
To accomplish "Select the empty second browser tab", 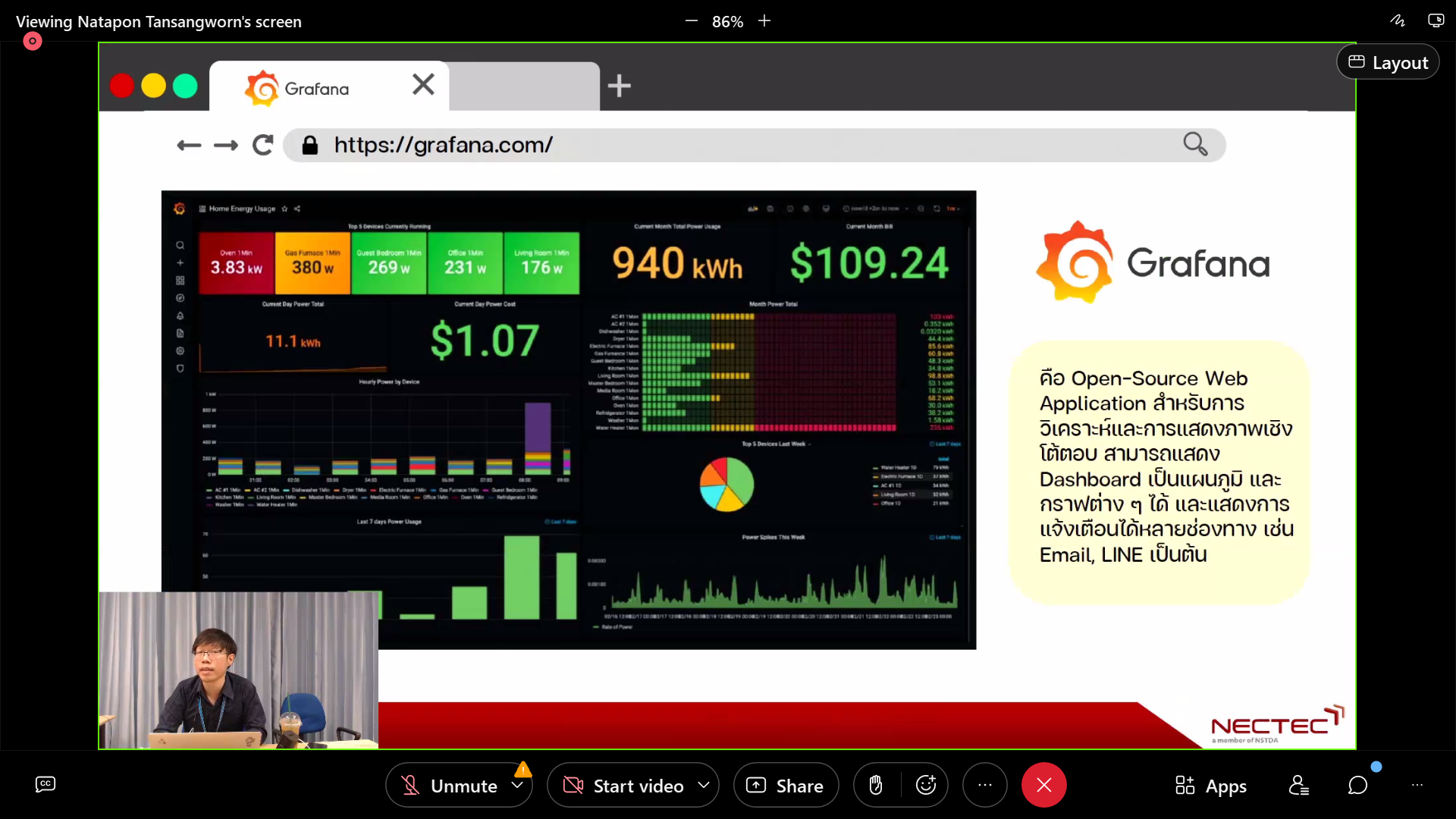I will click(524, 86).
